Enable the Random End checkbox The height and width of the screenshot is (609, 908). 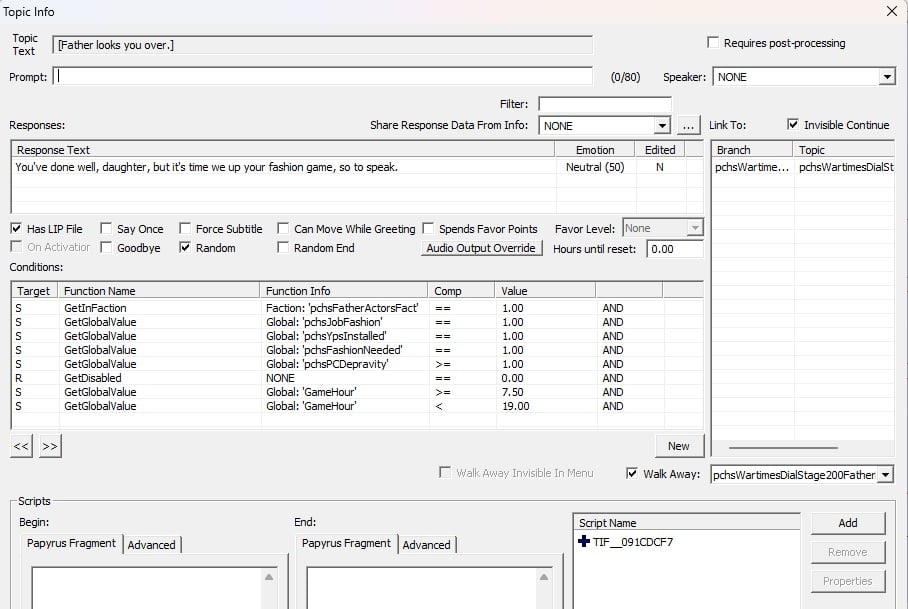point(283,248)
